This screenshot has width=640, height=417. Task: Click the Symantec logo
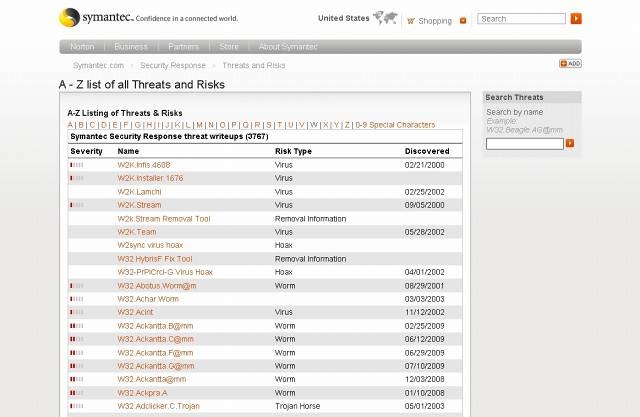[96, 18]
